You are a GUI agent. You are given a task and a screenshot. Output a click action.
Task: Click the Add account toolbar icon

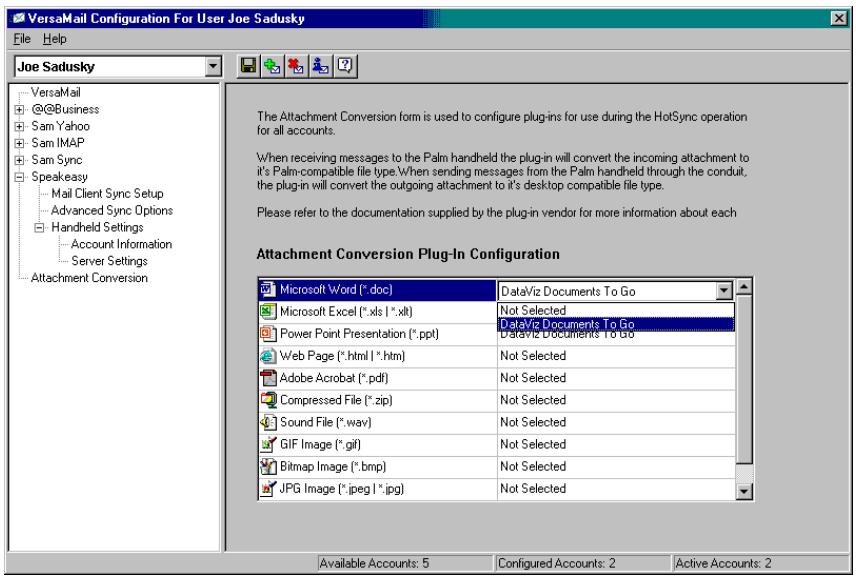point(272,67)
